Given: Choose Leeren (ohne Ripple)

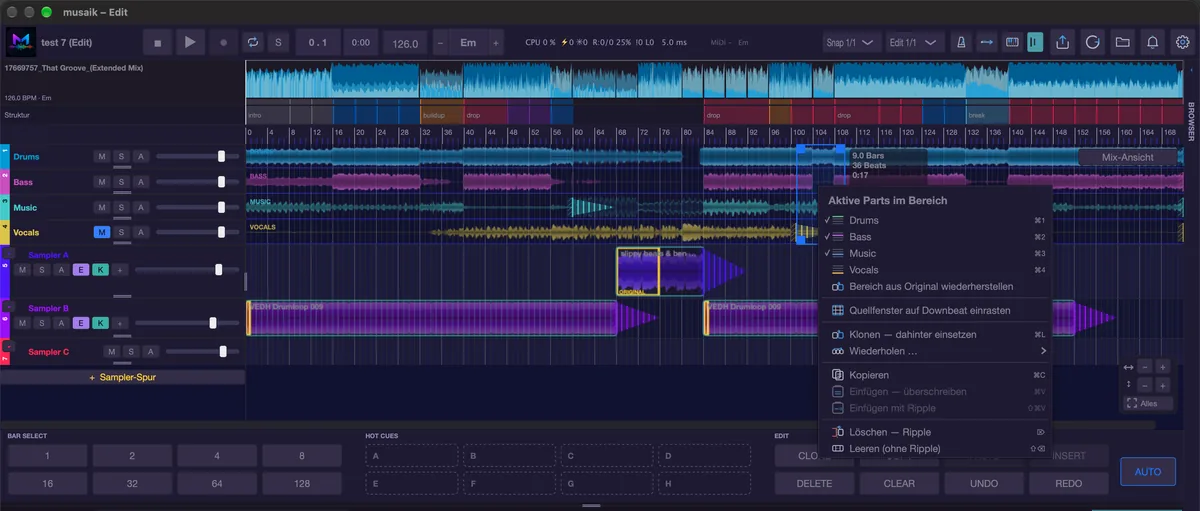Looking at the screenshot, I should click(935, 449).
